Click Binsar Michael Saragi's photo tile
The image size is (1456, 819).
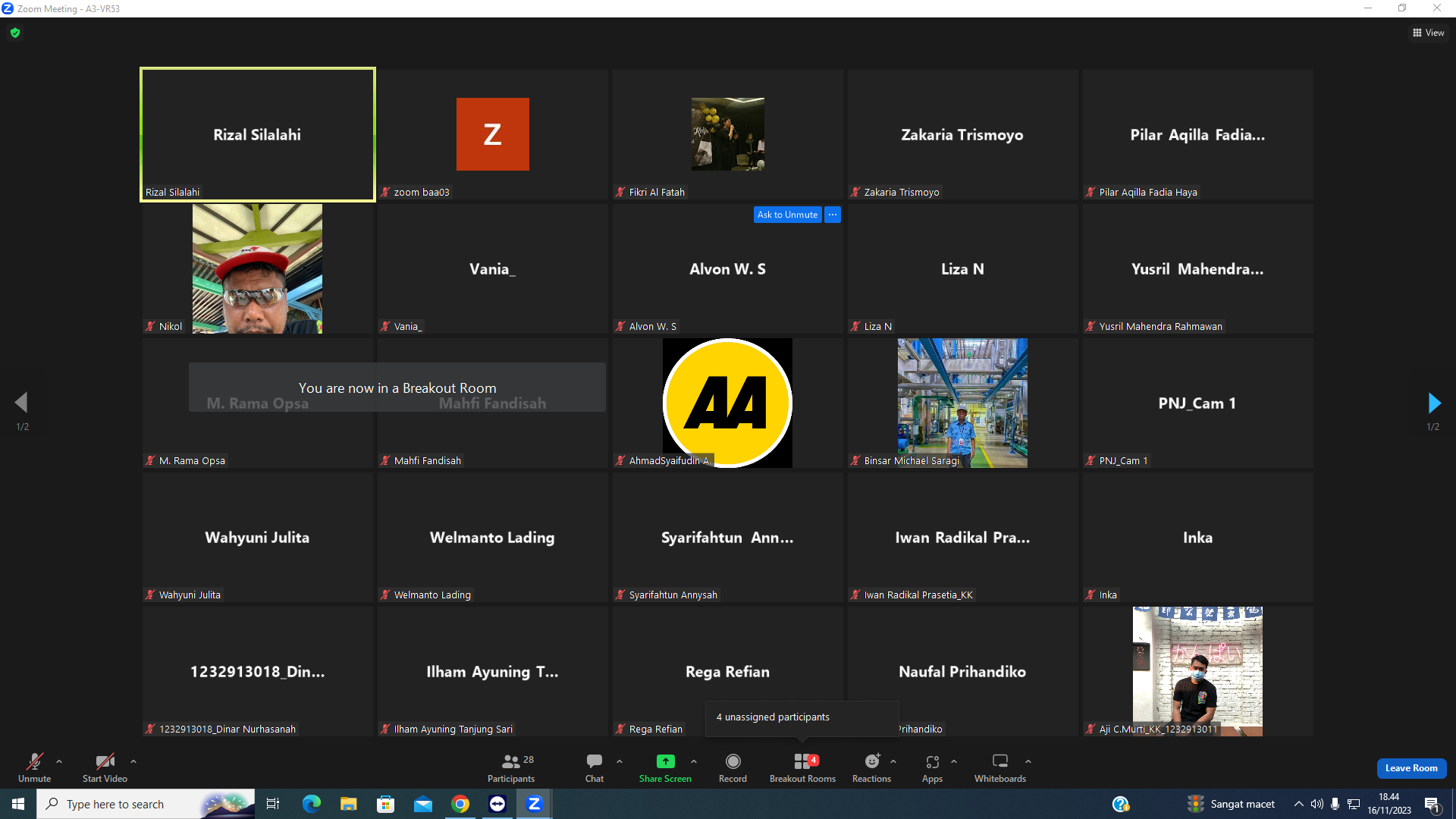point(963,403)
